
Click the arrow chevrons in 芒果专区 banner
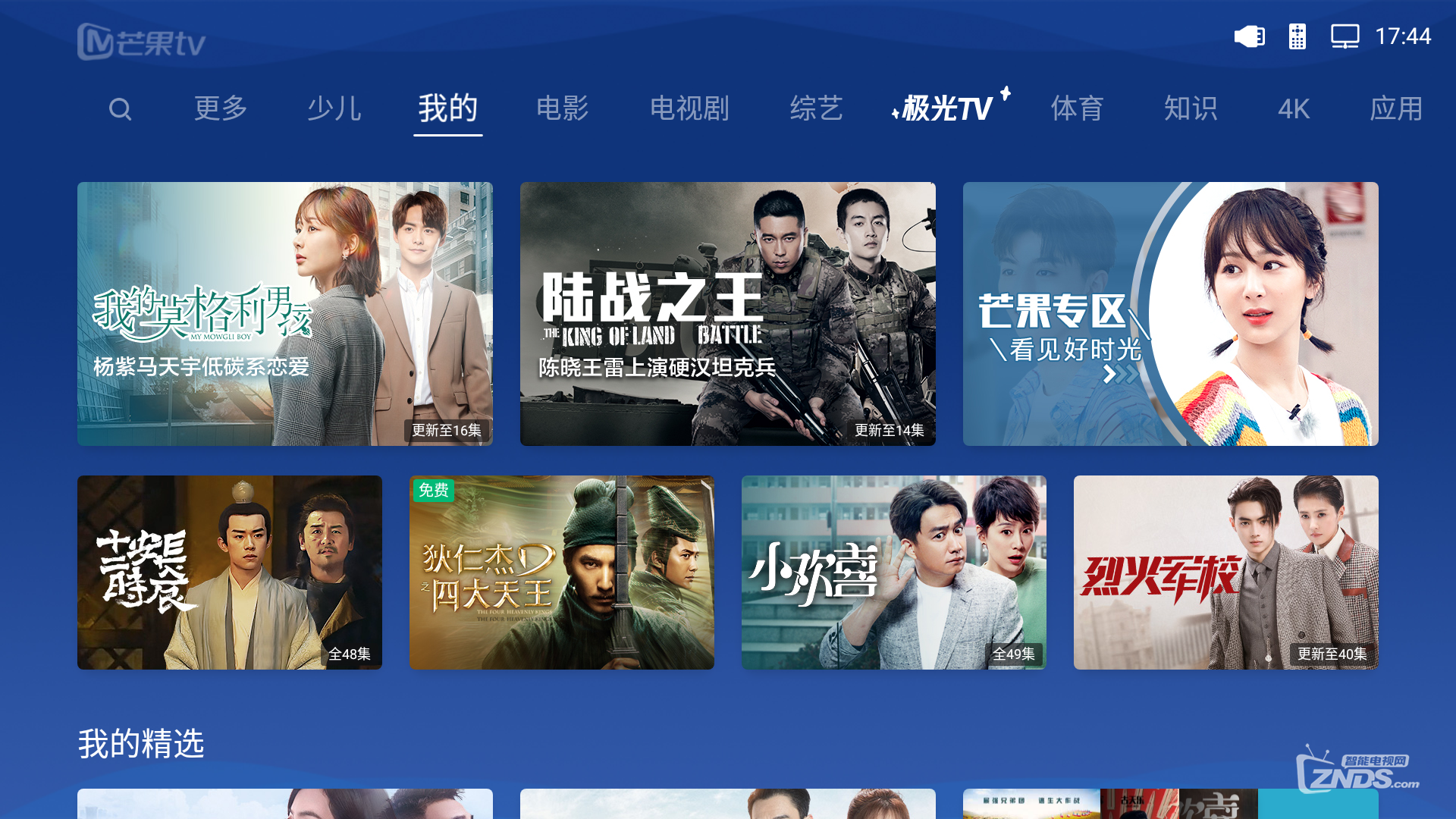coord(1121,374)
